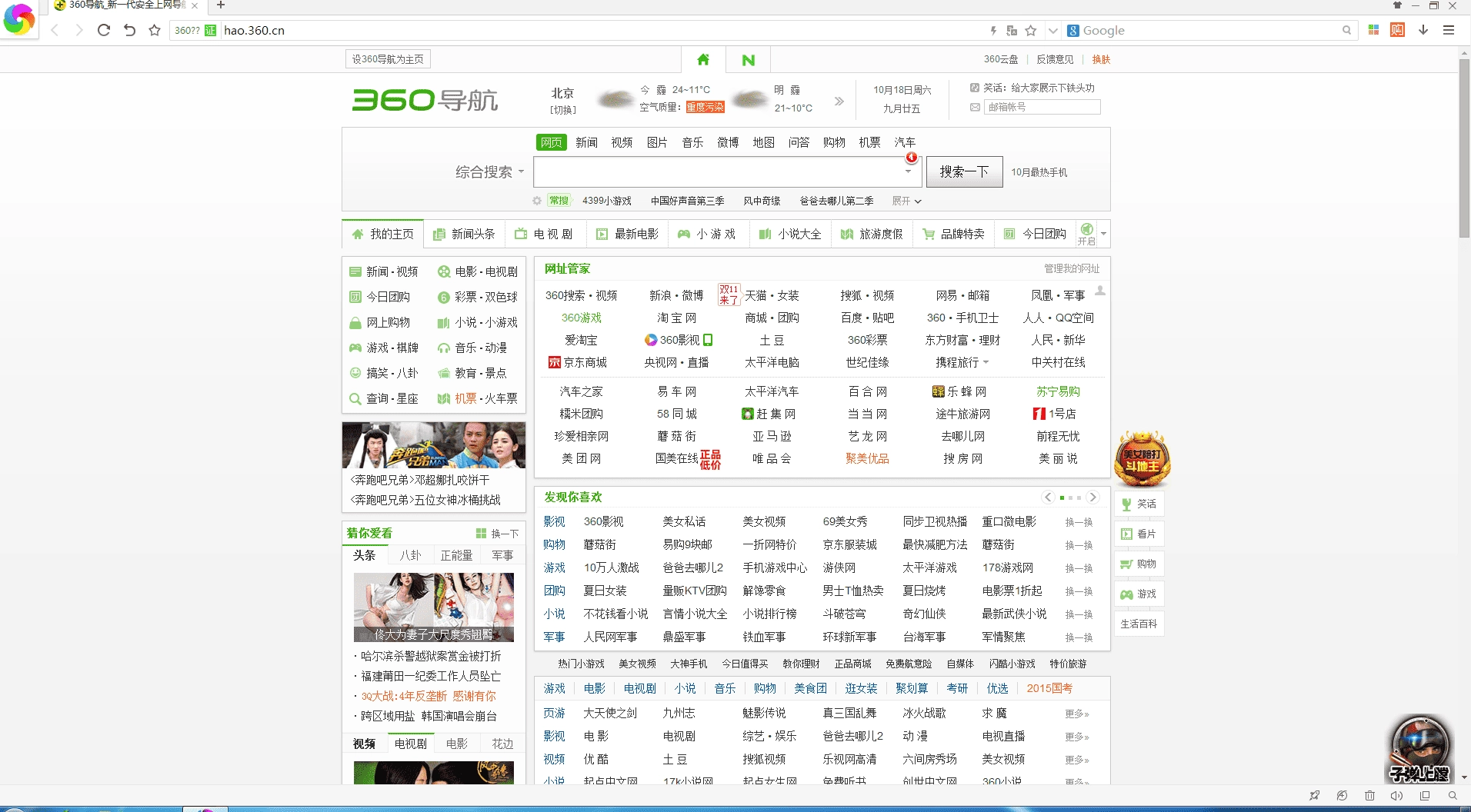Open the search box suggestion dropdown arrow
Viewport: 1471px width, 812px height.
[909, 171]
